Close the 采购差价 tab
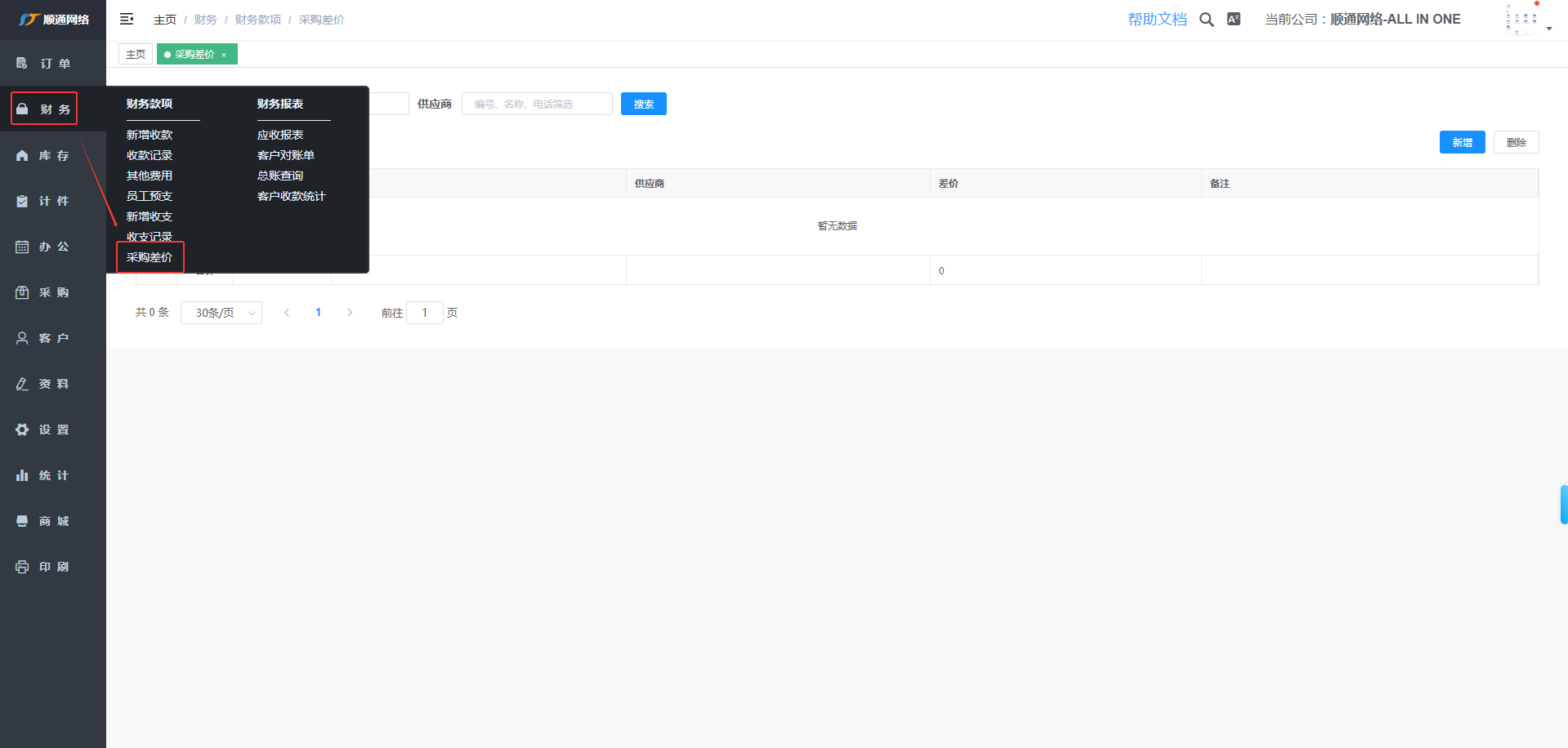The width and height of the screenshot is (1568, 748). click(224, 55)
